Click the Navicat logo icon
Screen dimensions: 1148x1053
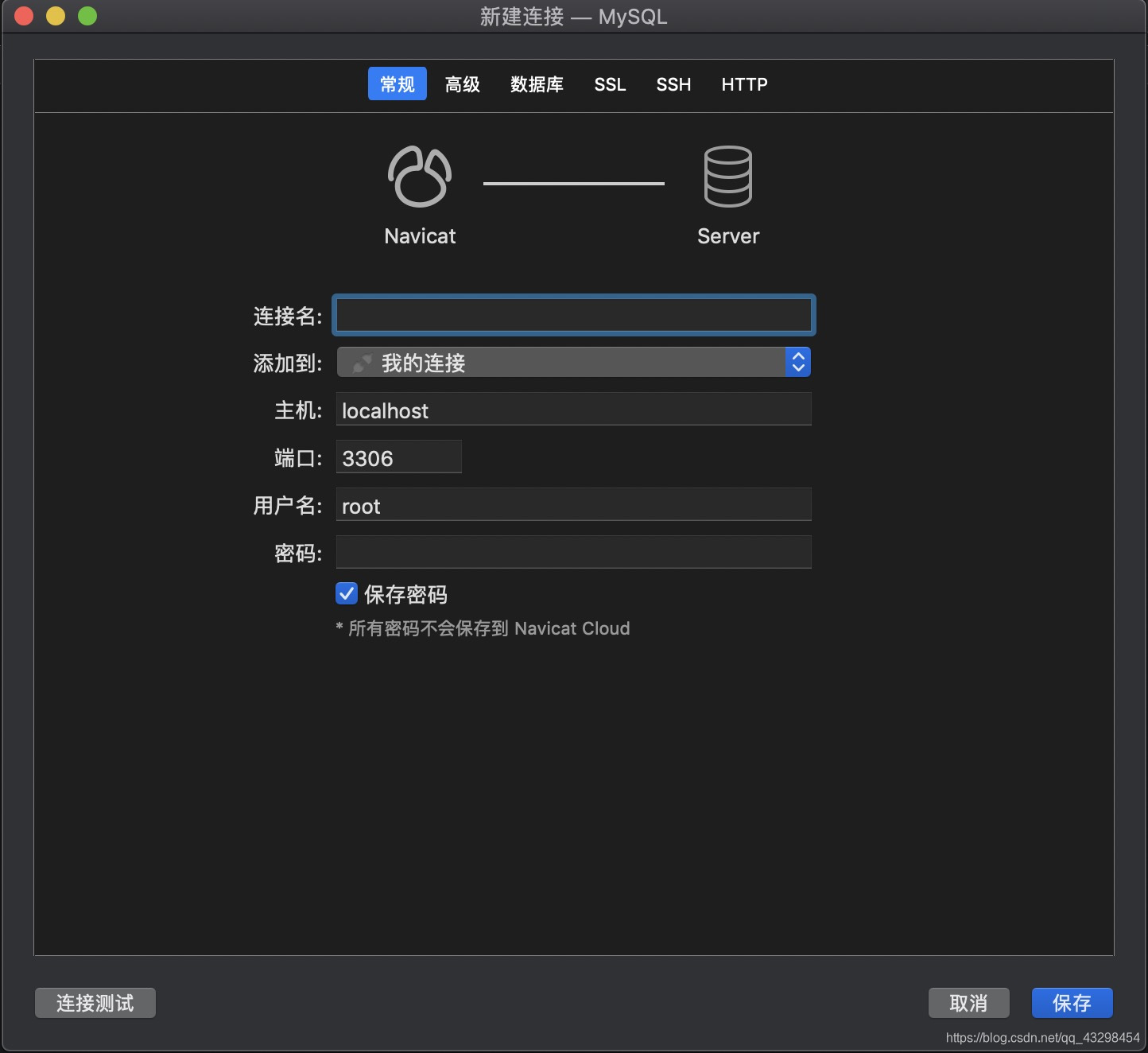pyautogui.click(x=420, y=177)
